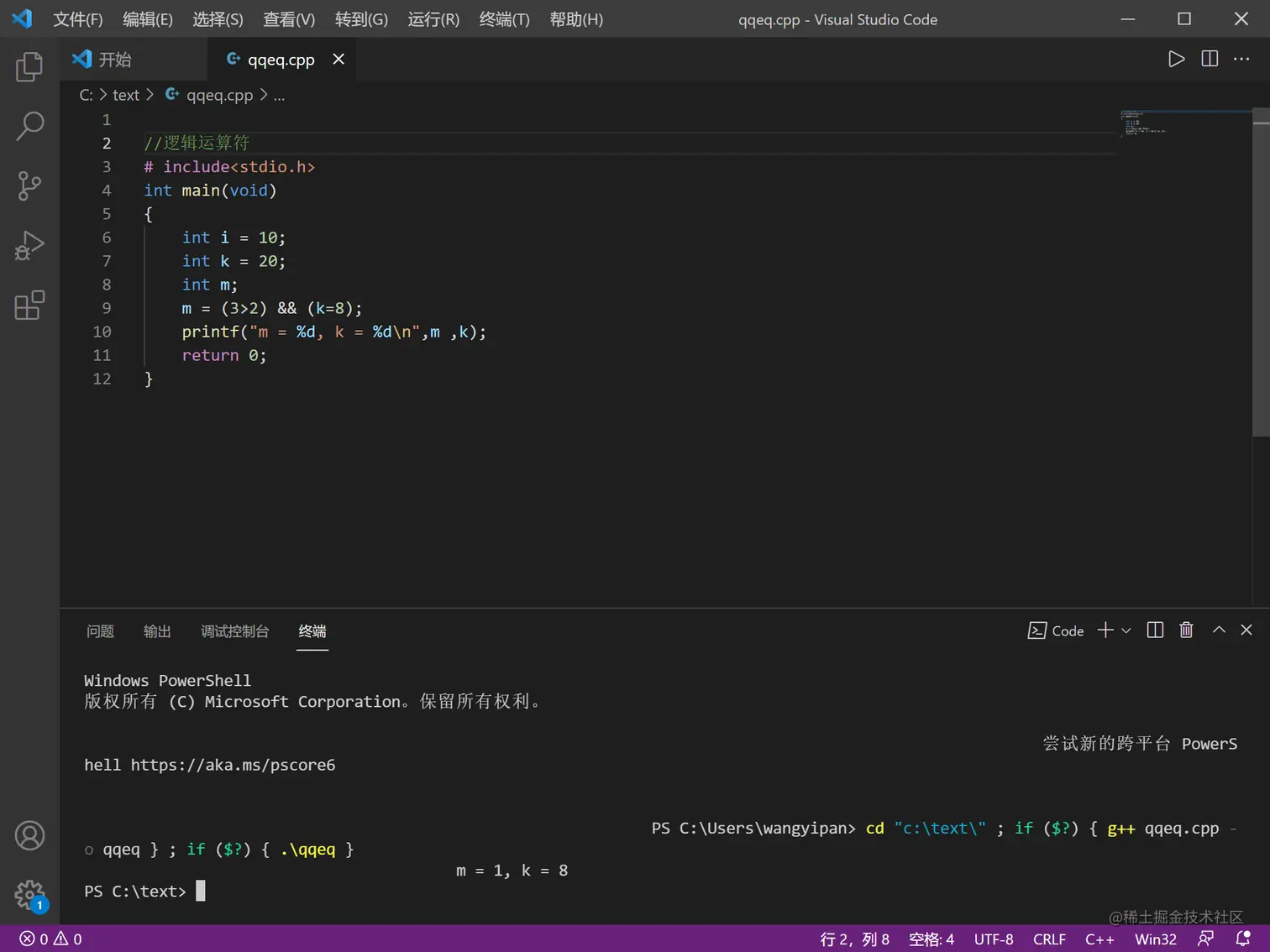Image resolution: width=1270 pixels, height=952 pixels.
Task: Click the # include<stdio.h> line
Action: pos(229,167)
